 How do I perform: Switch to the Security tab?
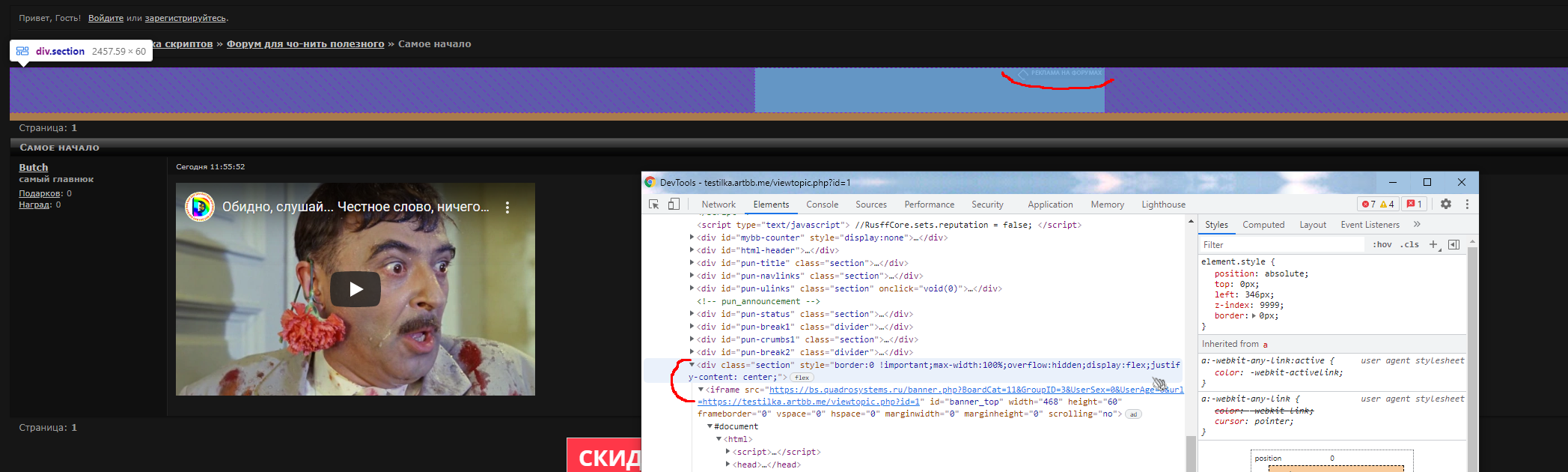coord(987,205)
